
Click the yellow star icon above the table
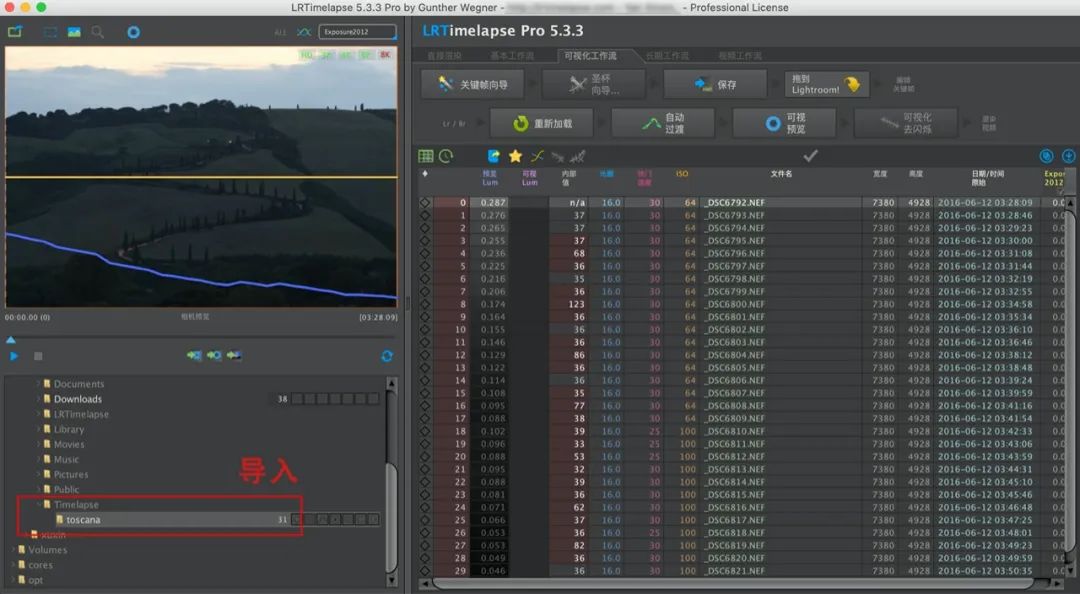point(515,156)
